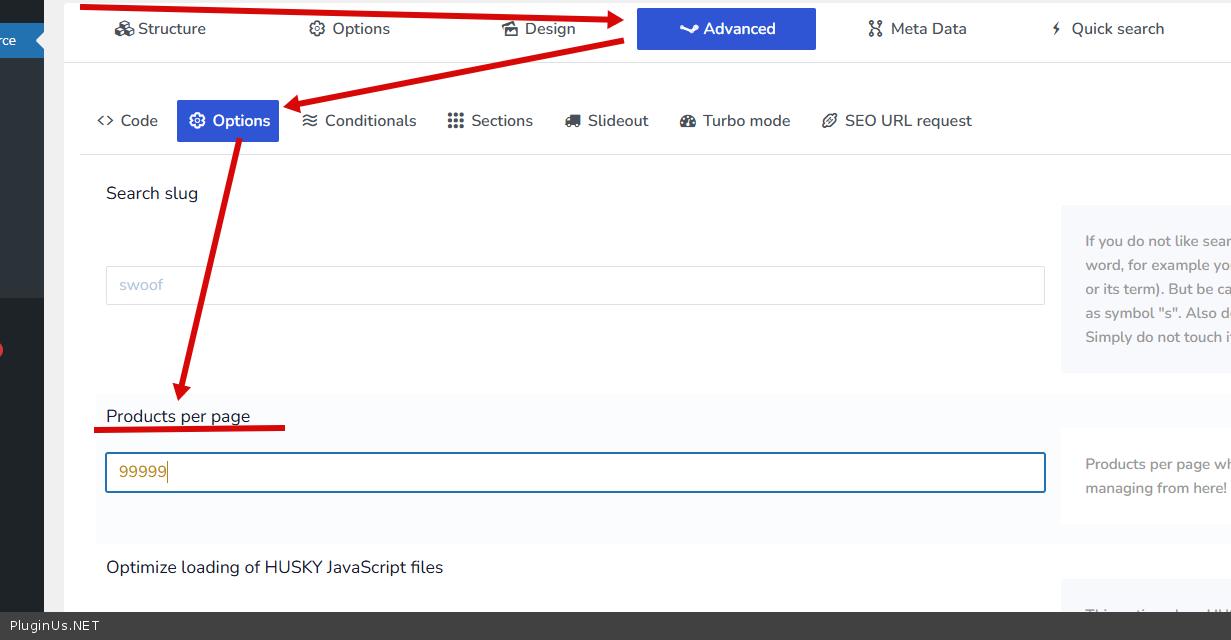Image resolution: width=1231 pixels, height=640 pixels.
Task: Click the SEO URL request link icon
Action: click(x=829, y=121)
